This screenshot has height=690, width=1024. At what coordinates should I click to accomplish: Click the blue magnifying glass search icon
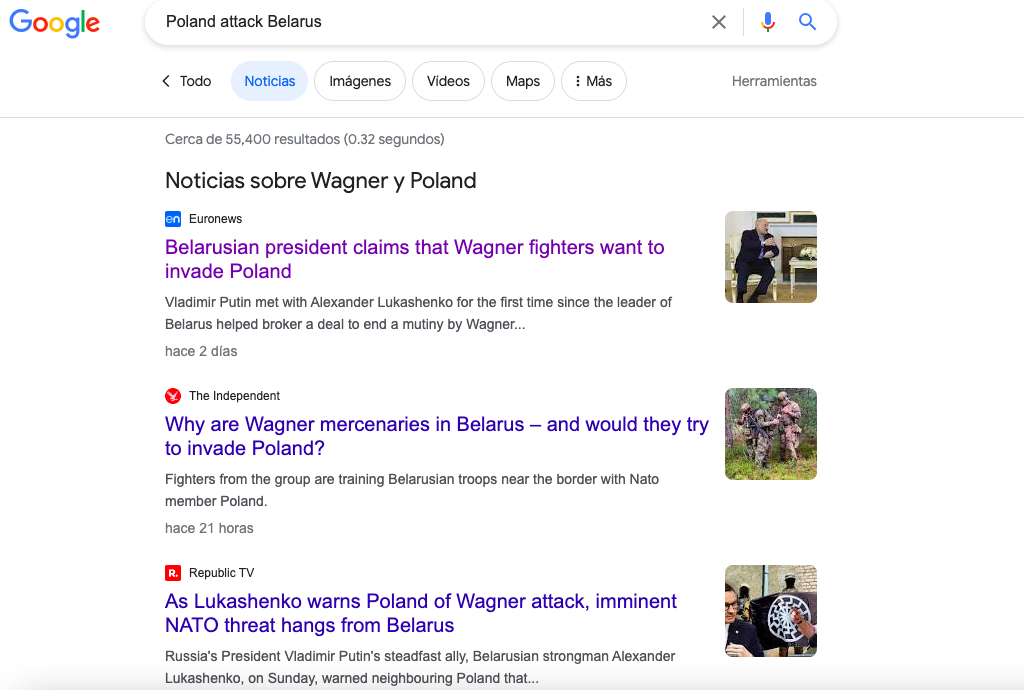808,22
